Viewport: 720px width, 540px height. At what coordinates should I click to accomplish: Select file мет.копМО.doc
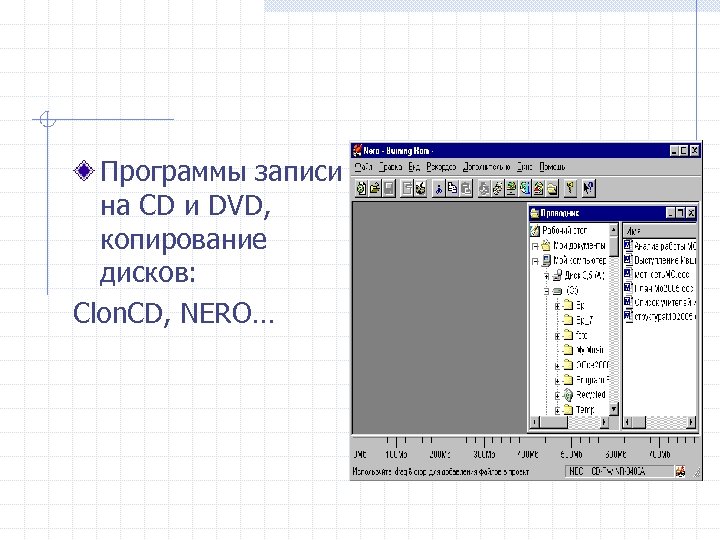[662, 275]
